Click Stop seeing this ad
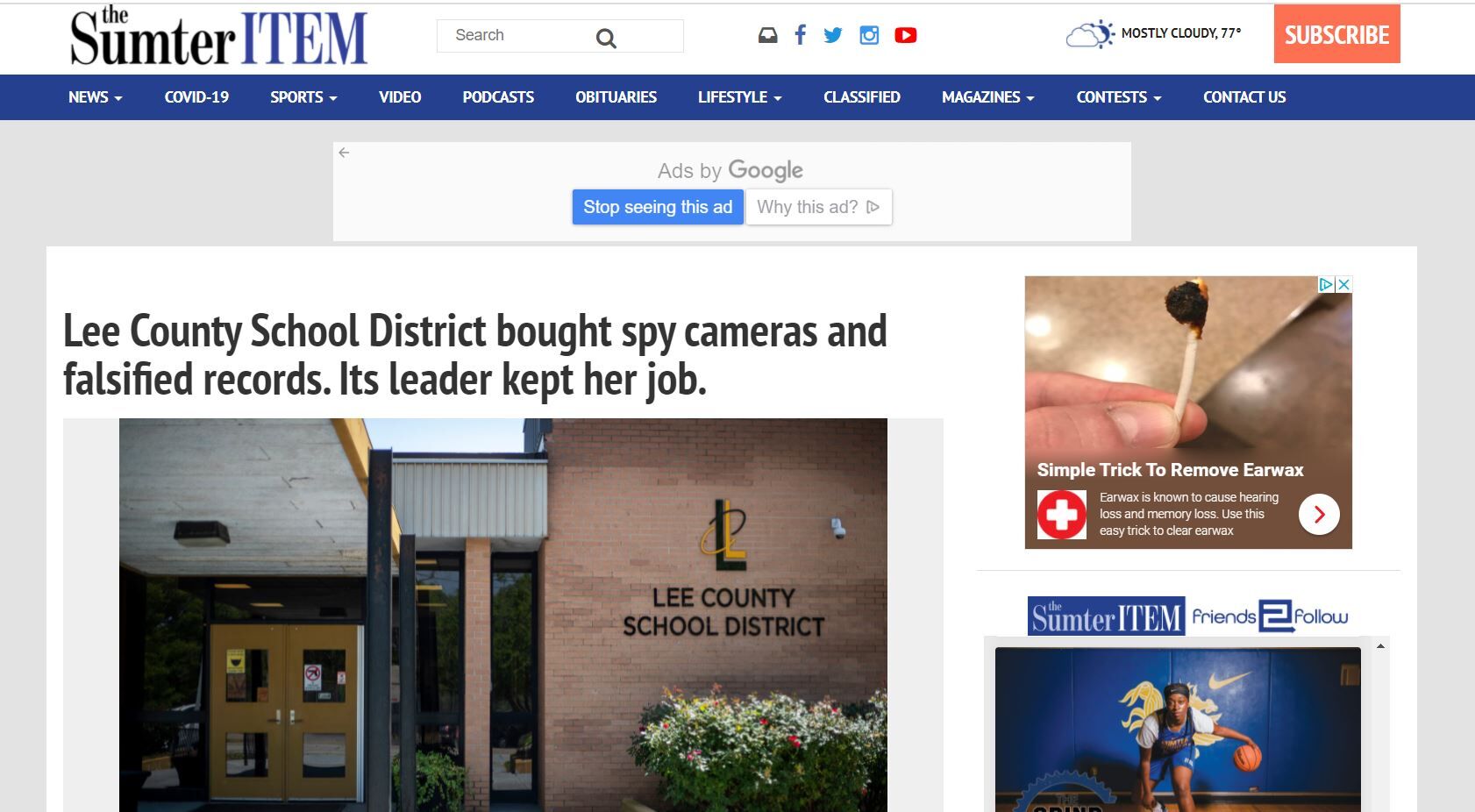The image size is (1475, 812). 658,207
